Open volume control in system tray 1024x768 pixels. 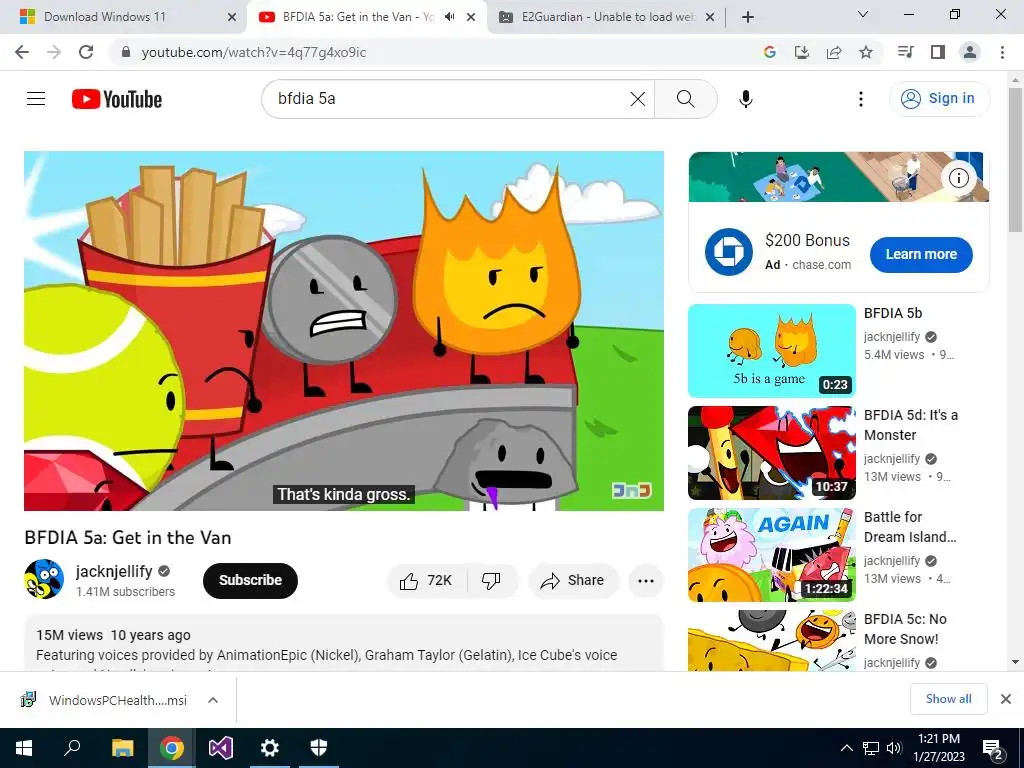[894, 748]
